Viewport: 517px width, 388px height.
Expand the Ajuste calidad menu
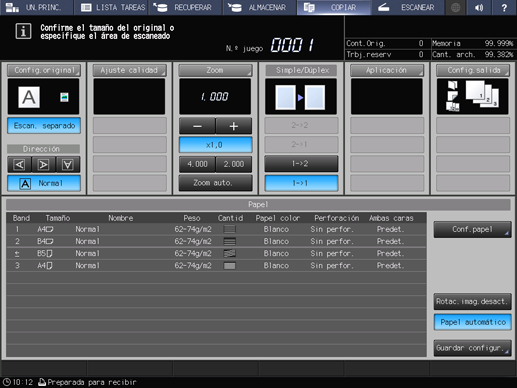130,70
